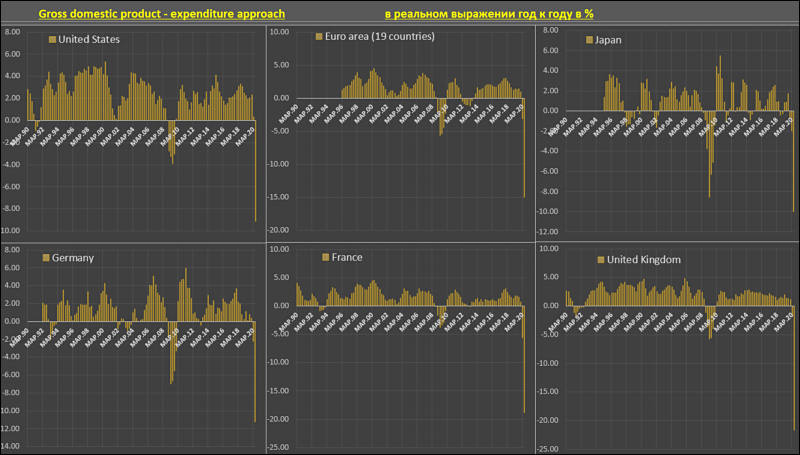Screen dimensions: 800x455
Task: Select the 'Euro area (19 countries)' legend label
Action: [x=380, y=37]
